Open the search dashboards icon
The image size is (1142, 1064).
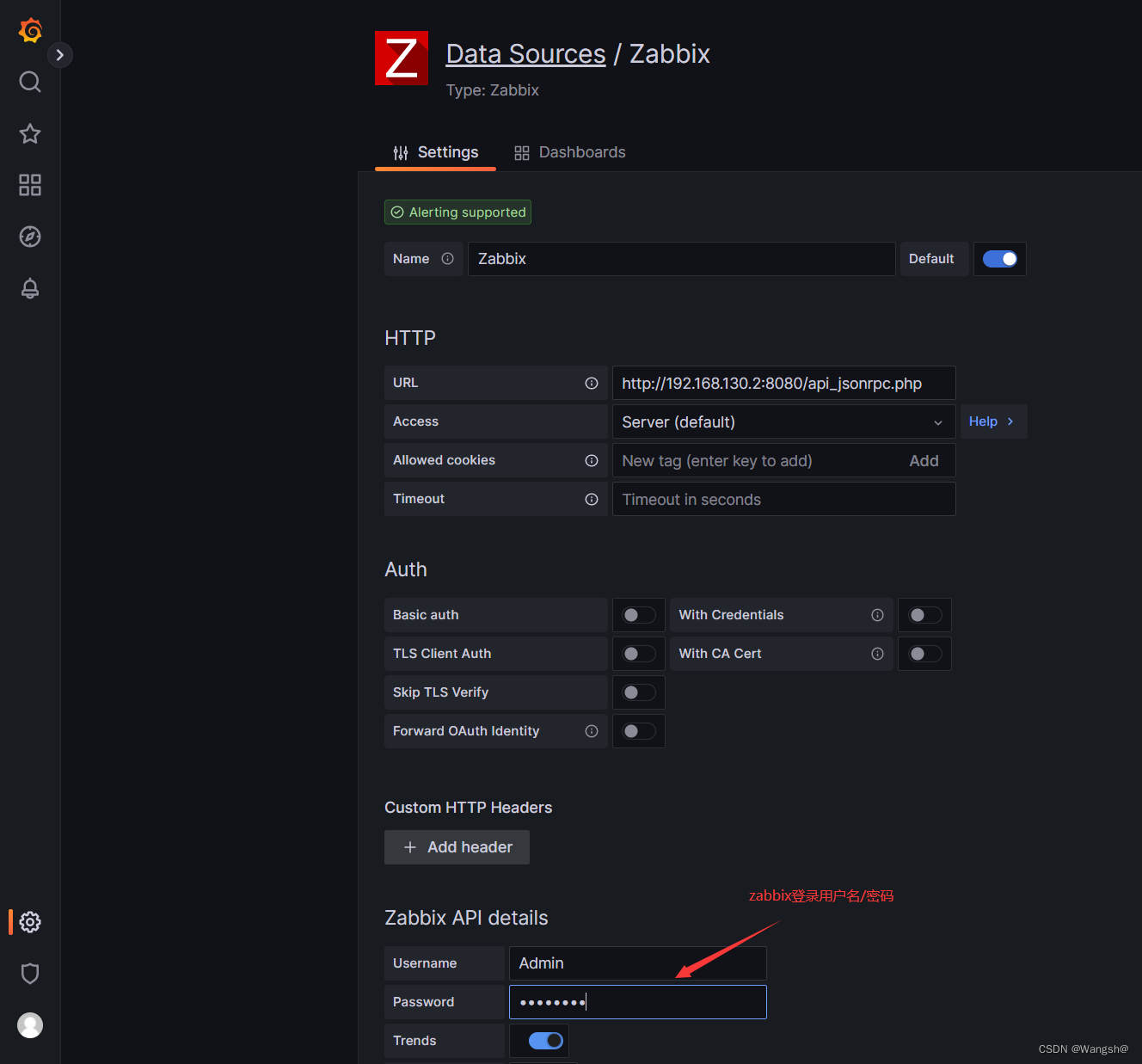coord(30,82)
